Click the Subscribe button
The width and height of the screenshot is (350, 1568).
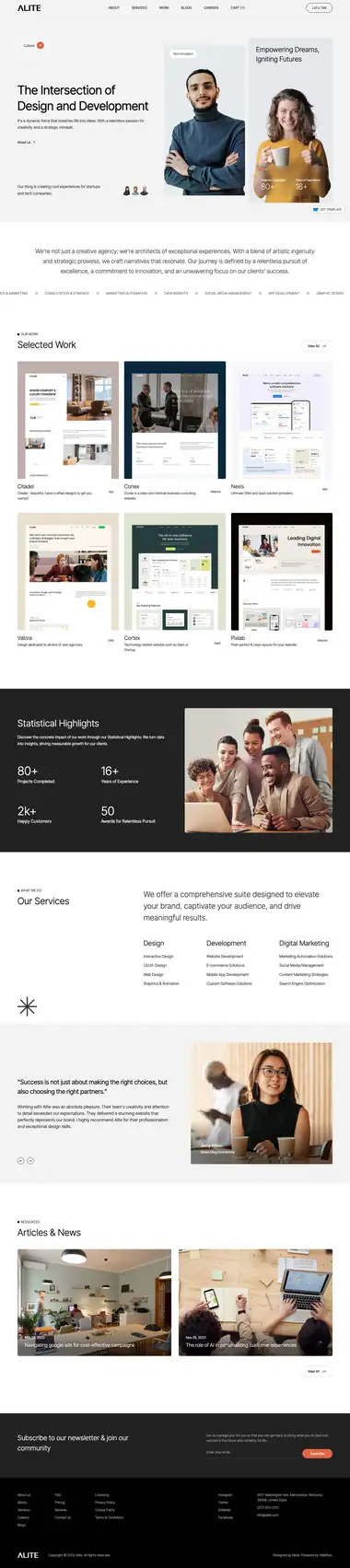tap(317, 1453)
